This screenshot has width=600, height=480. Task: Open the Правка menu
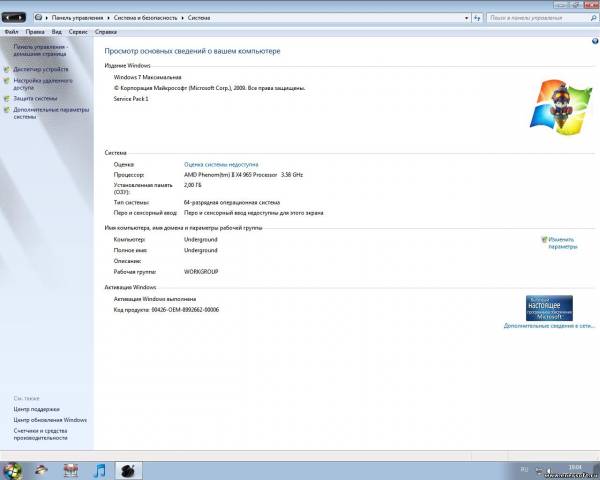35,32
